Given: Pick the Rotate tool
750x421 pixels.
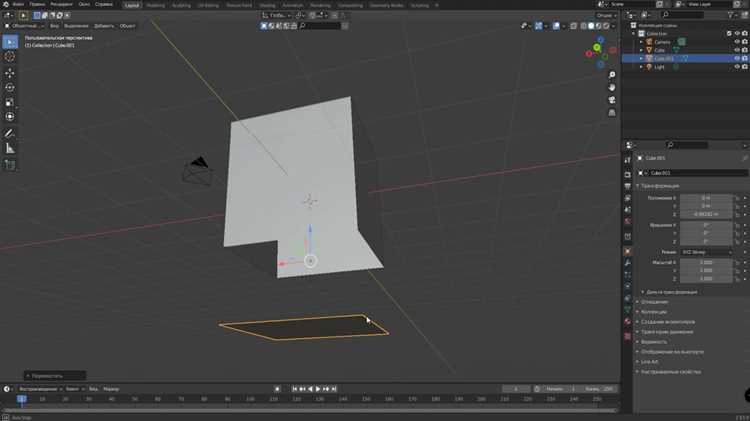Looking at the screenshot, I should (x=10, y=87).
